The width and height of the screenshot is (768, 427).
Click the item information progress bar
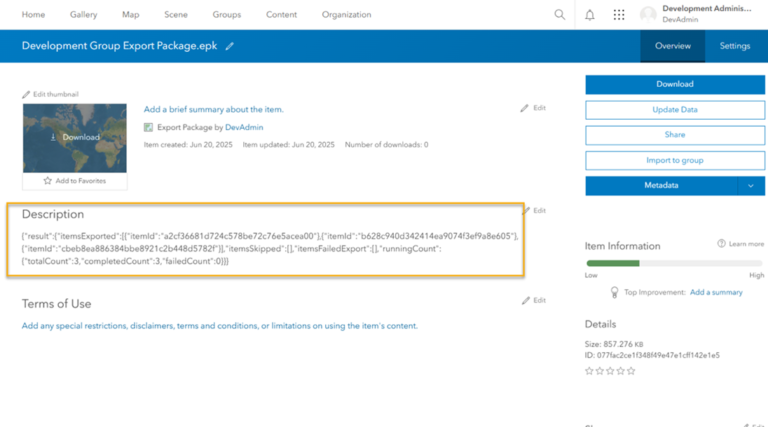(675, 263)
